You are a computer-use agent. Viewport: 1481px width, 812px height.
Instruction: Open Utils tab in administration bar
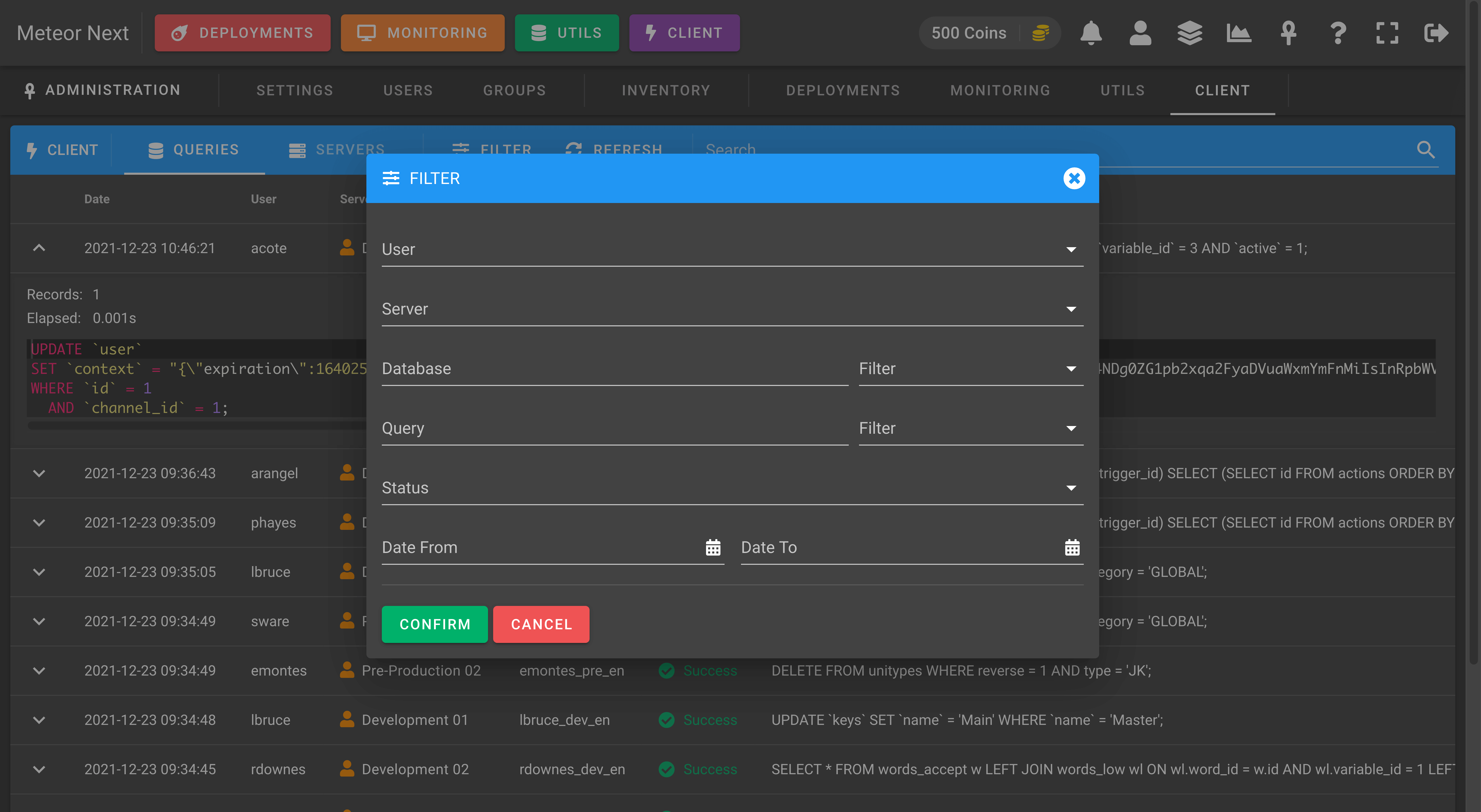[1123, 90]
